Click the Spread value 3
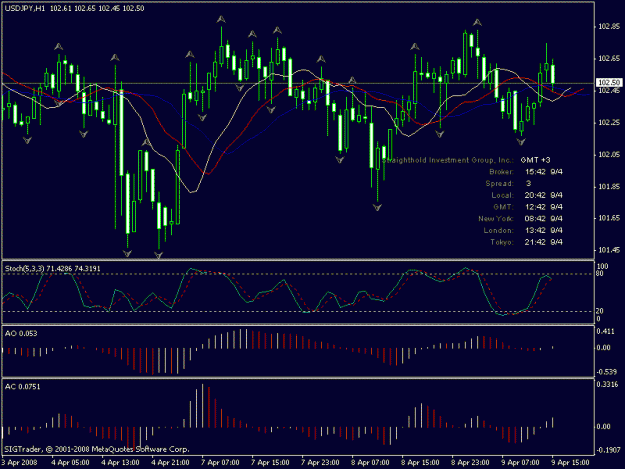Image resolution: width=625 pixels, height=469 pixels. (x=528, y=184)
